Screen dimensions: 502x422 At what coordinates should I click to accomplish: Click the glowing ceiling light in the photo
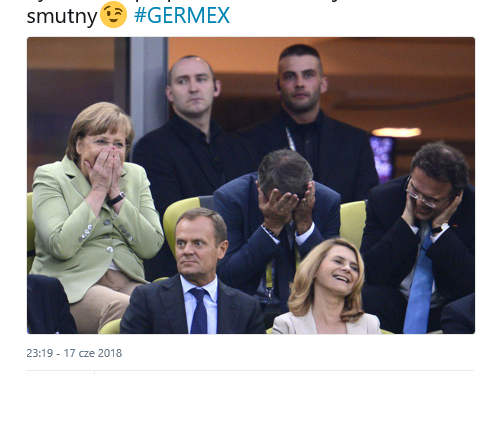(396, 132)
